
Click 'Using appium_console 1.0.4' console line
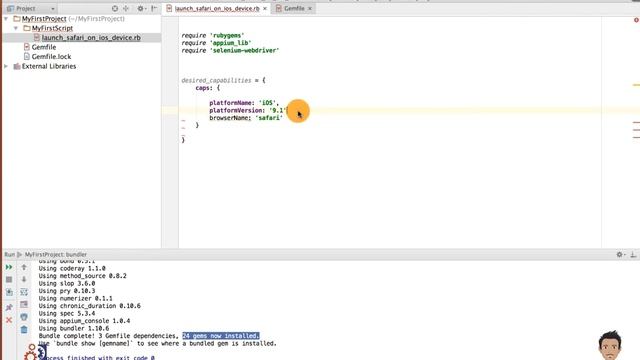pyautogui.click(x=84, y=321)
